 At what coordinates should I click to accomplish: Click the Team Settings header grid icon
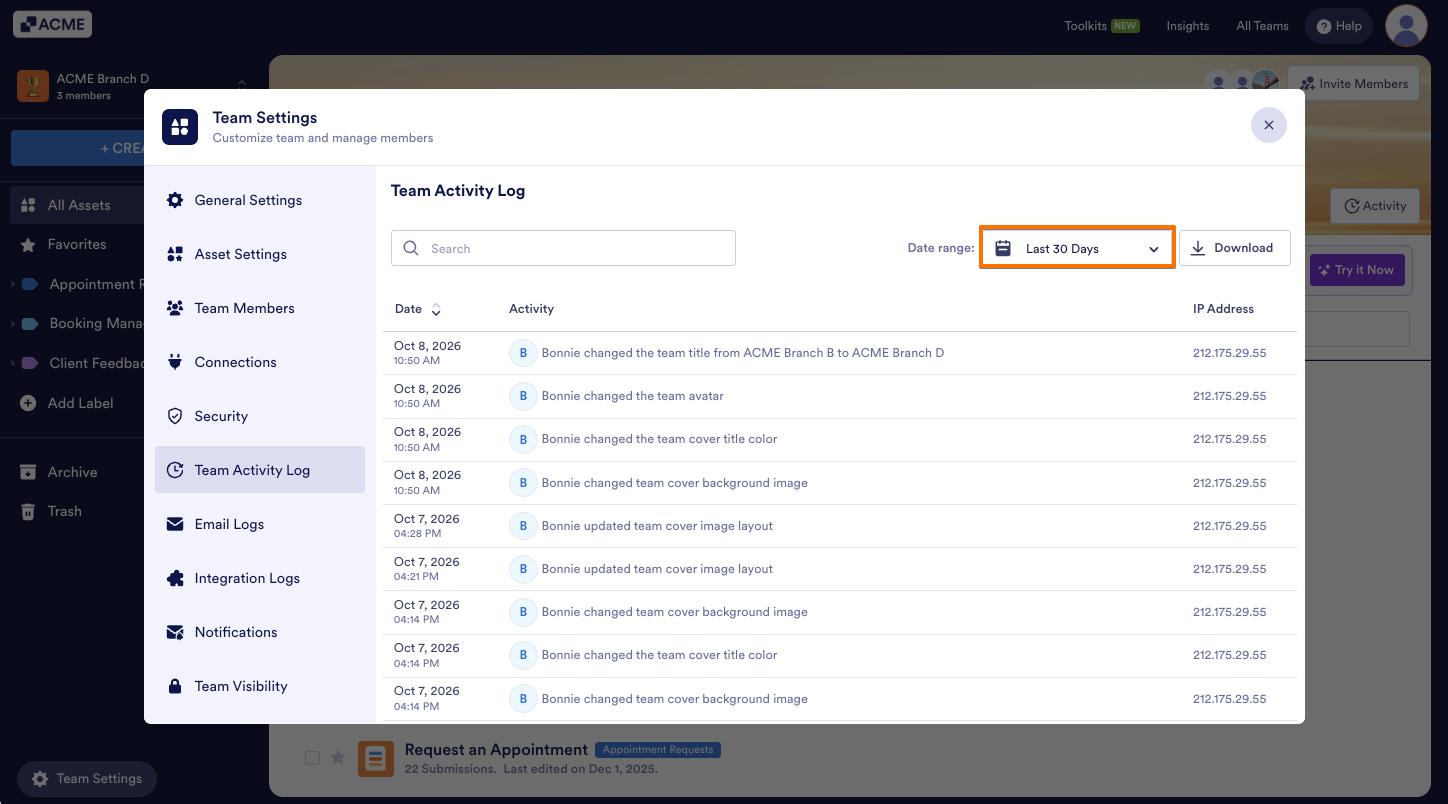[x=180, y=127]
